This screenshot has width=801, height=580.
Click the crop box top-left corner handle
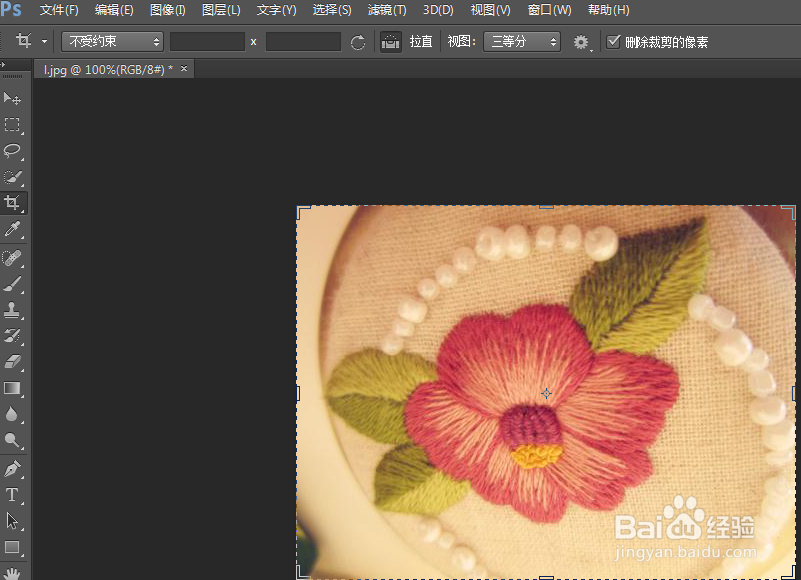(303, 212)
